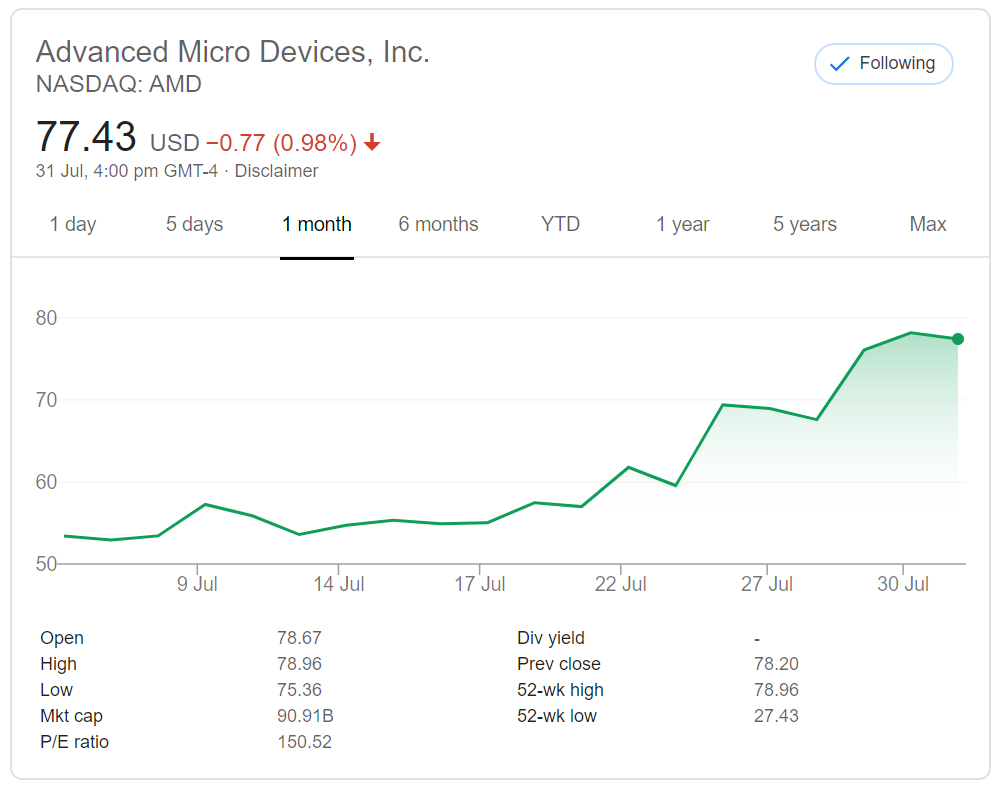
Task: Show the 5 years chart
Action: (804, 224)
